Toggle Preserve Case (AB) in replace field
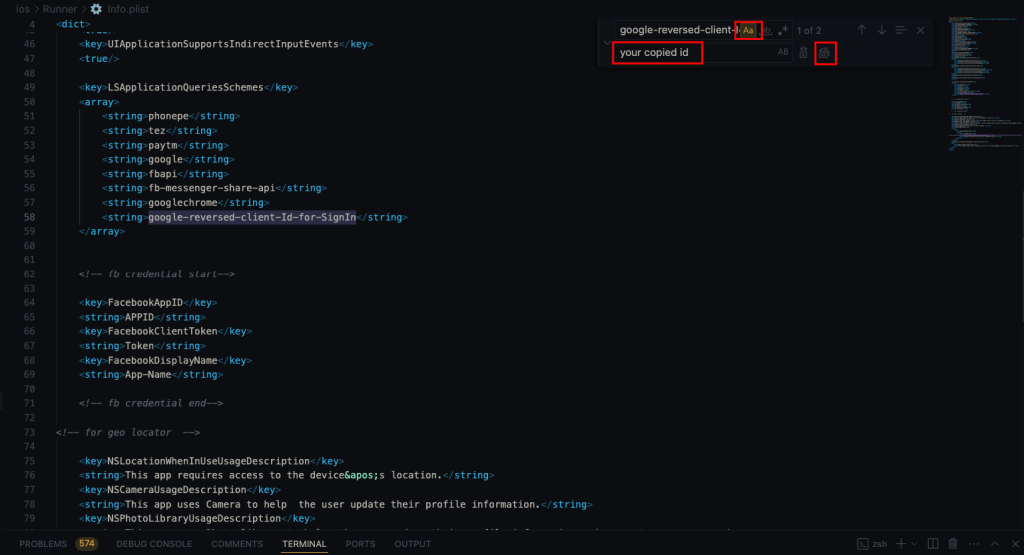This screenshot has width=1024, height=555. (783, 52)
